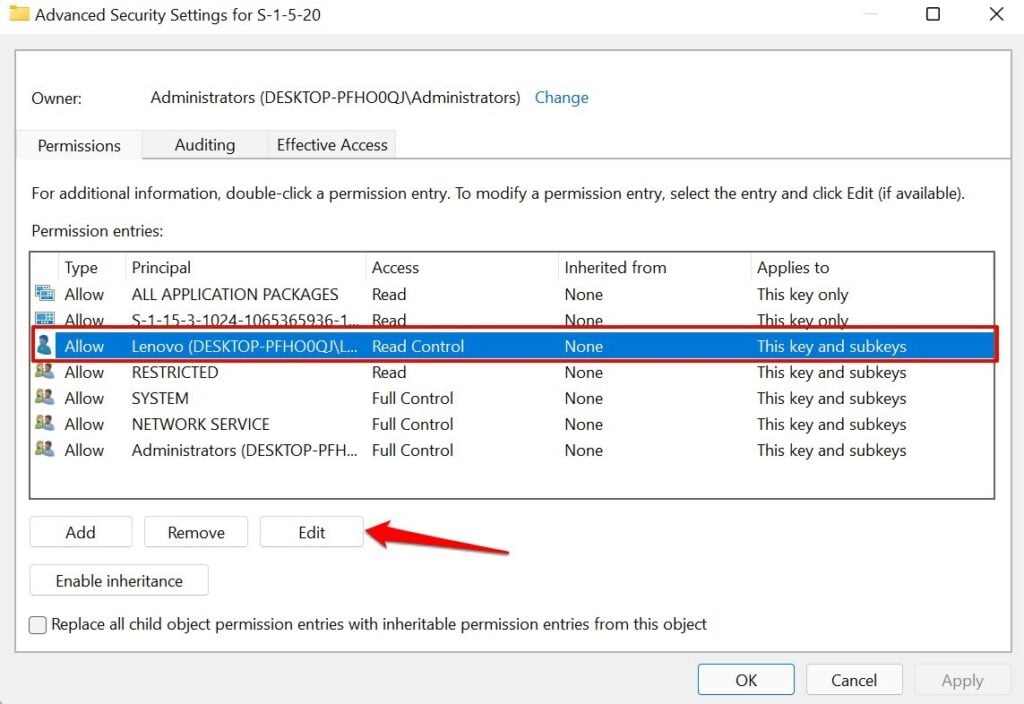
Task: Click the Lenovo user icon in list
Action: (44, 346)
